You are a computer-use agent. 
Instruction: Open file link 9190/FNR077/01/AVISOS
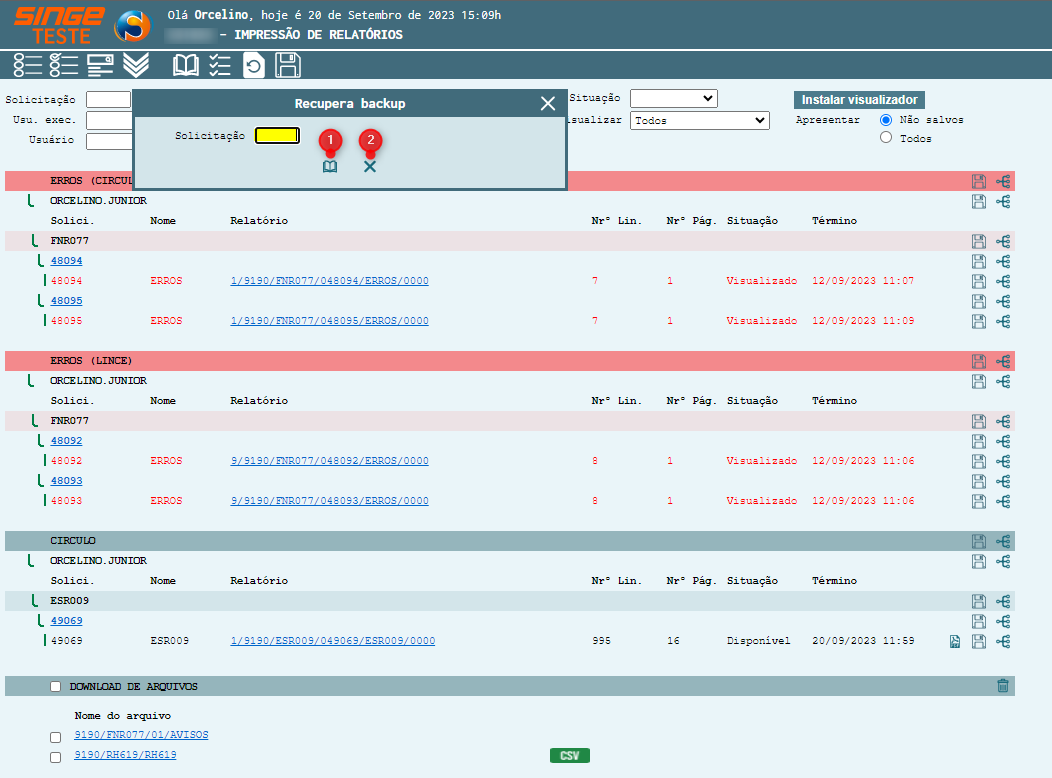[142, 735]
